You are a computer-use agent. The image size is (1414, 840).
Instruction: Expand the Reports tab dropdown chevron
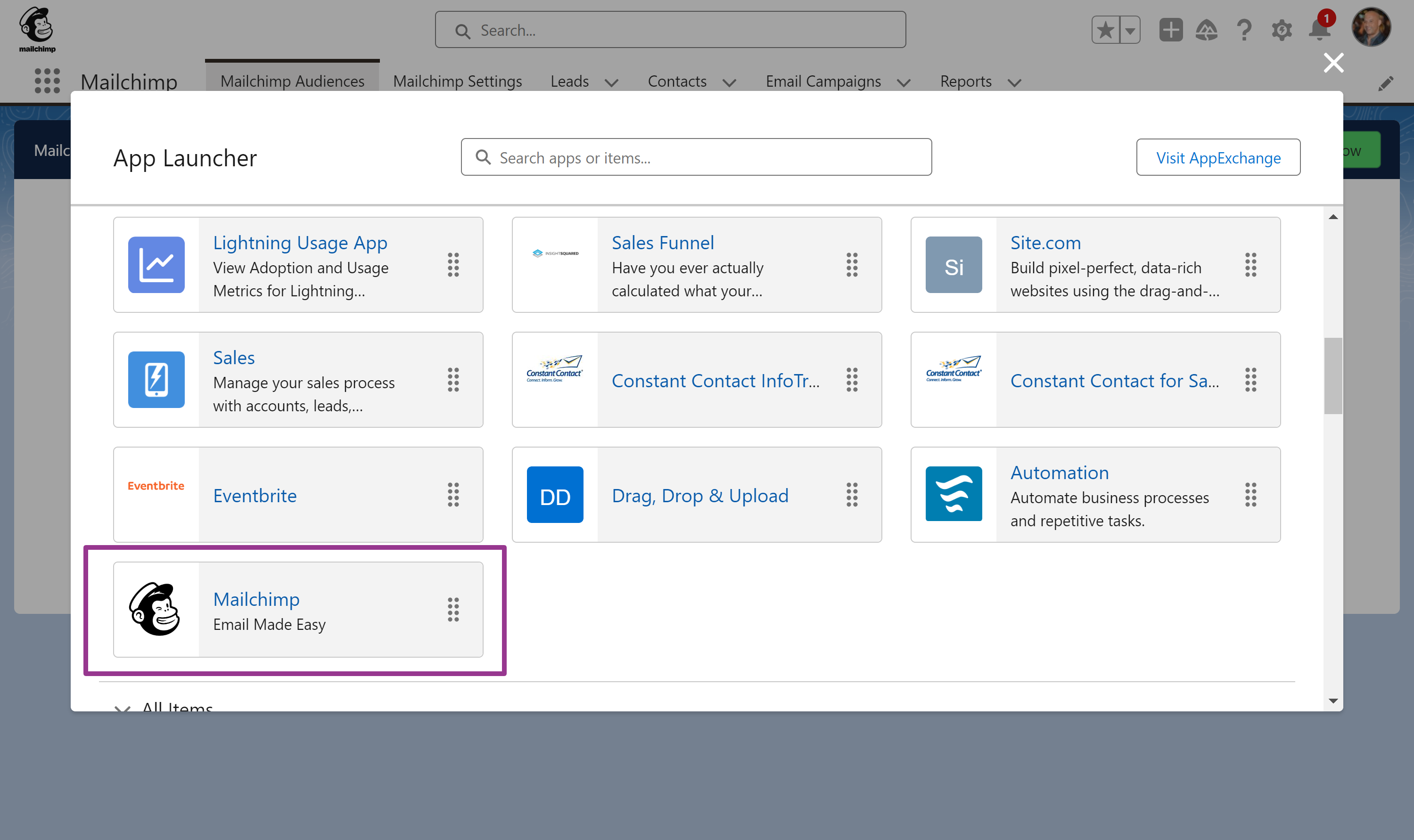coord(1014,82)
